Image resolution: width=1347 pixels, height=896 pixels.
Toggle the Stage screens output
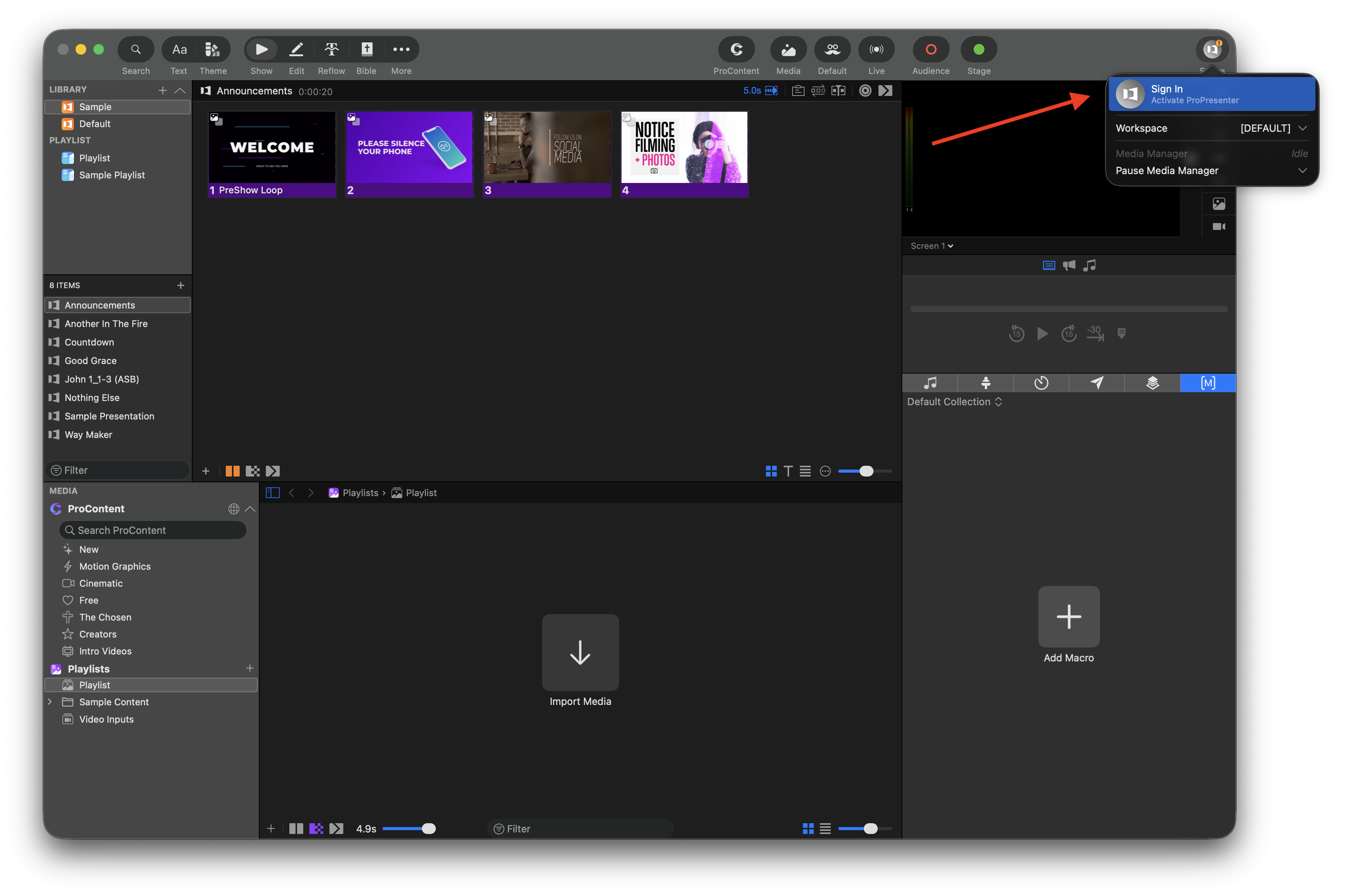point(978,50)
